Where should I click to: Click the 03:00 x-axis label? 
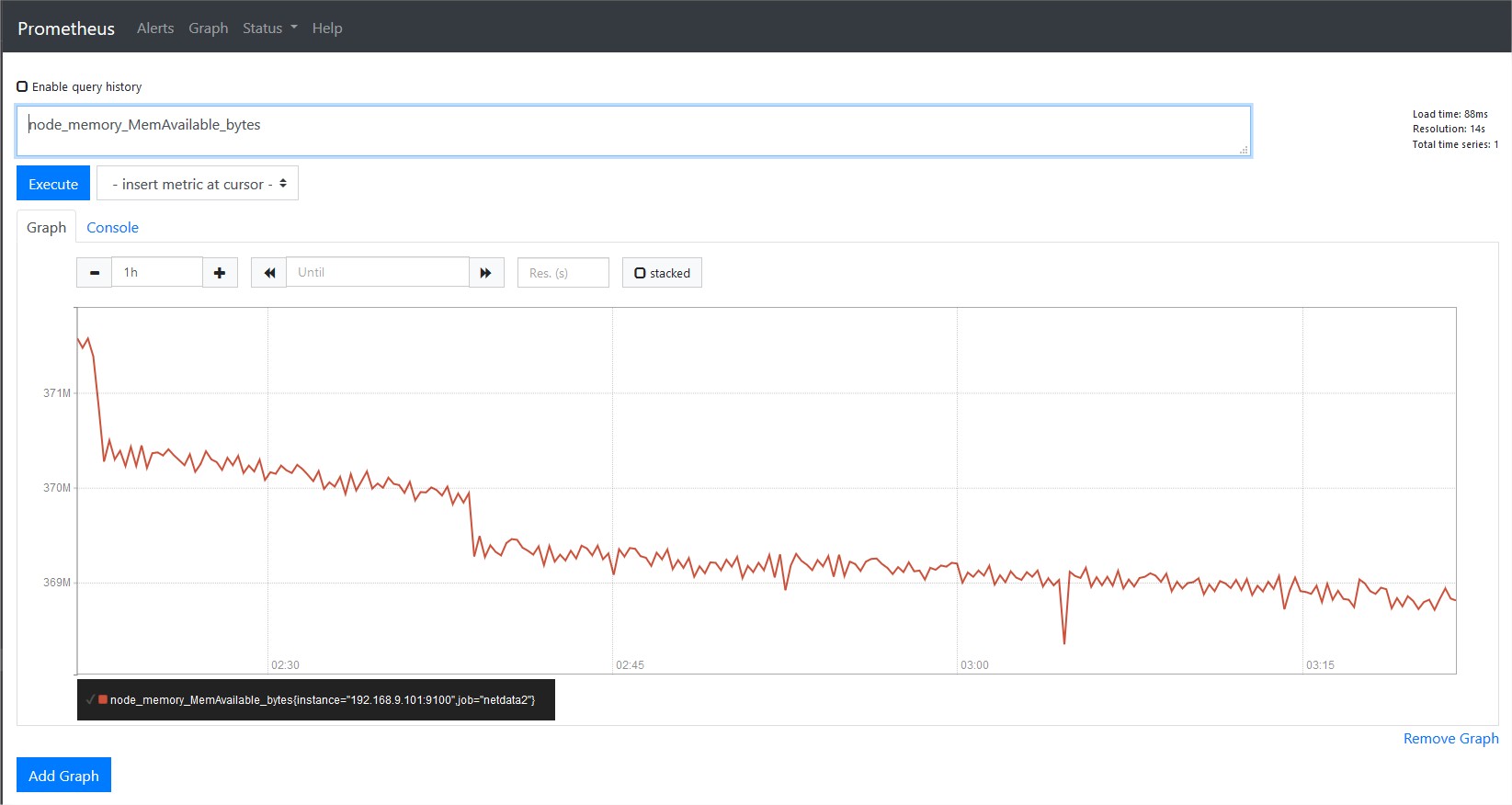974,665
